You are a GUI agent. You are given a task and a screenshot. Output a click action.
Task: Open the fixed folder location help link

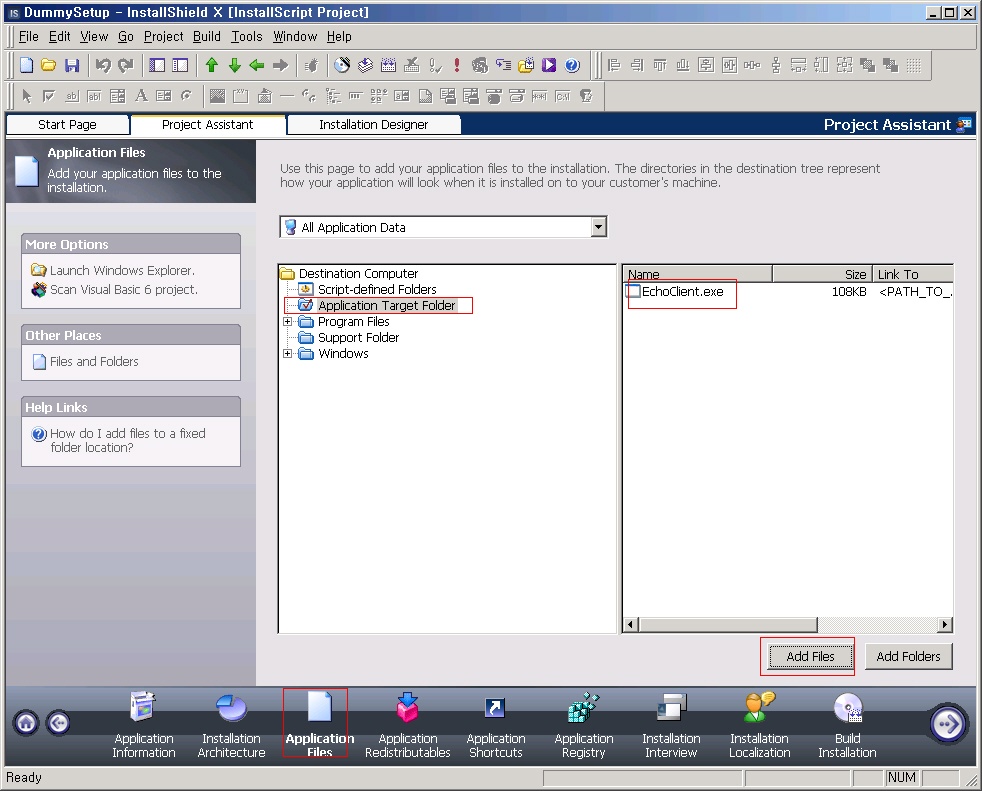[x=127, y=440]
